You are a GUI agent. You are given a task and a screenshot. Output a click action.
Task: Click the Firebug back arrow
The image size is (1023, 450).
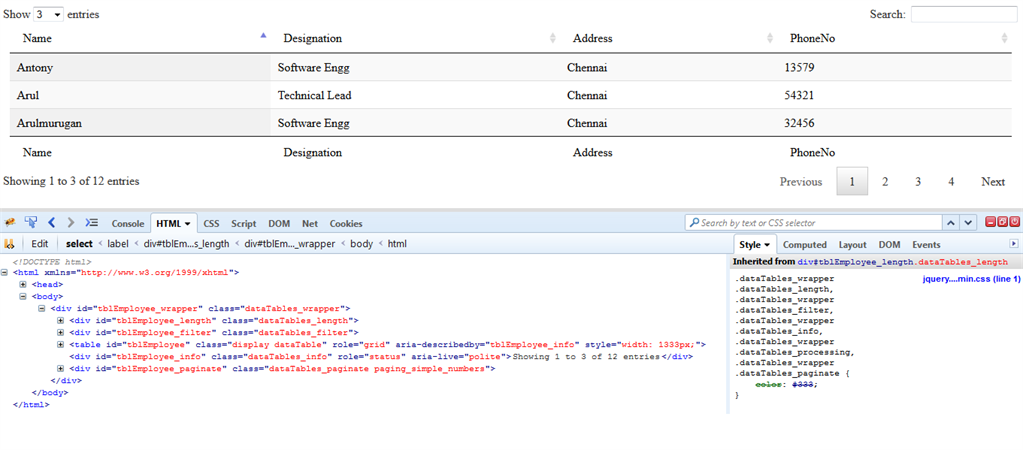52,223
